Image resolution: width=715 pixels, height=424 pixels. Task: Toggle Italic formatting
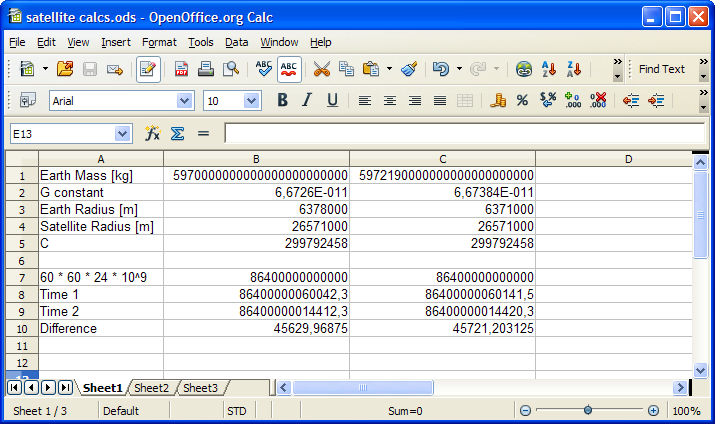[x=307, y=100]
